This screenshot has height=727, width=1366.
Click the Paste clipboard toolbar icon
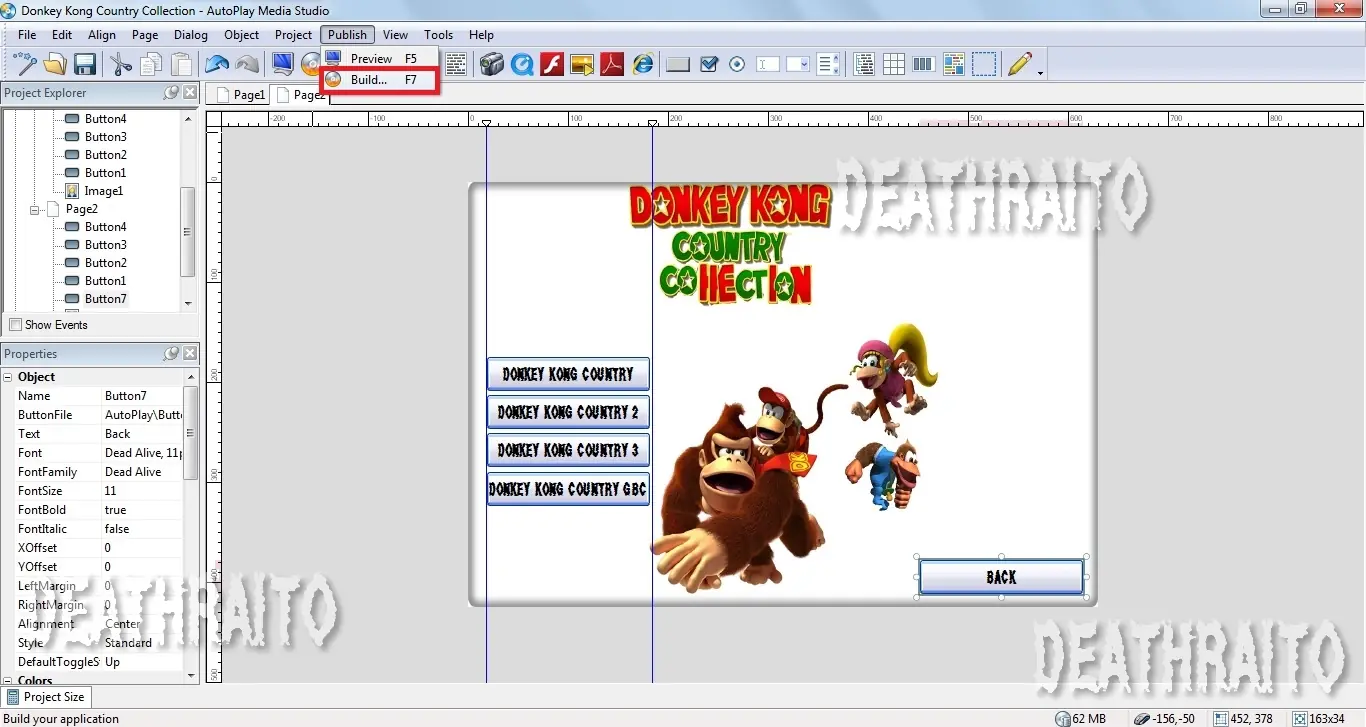(181, 65)
